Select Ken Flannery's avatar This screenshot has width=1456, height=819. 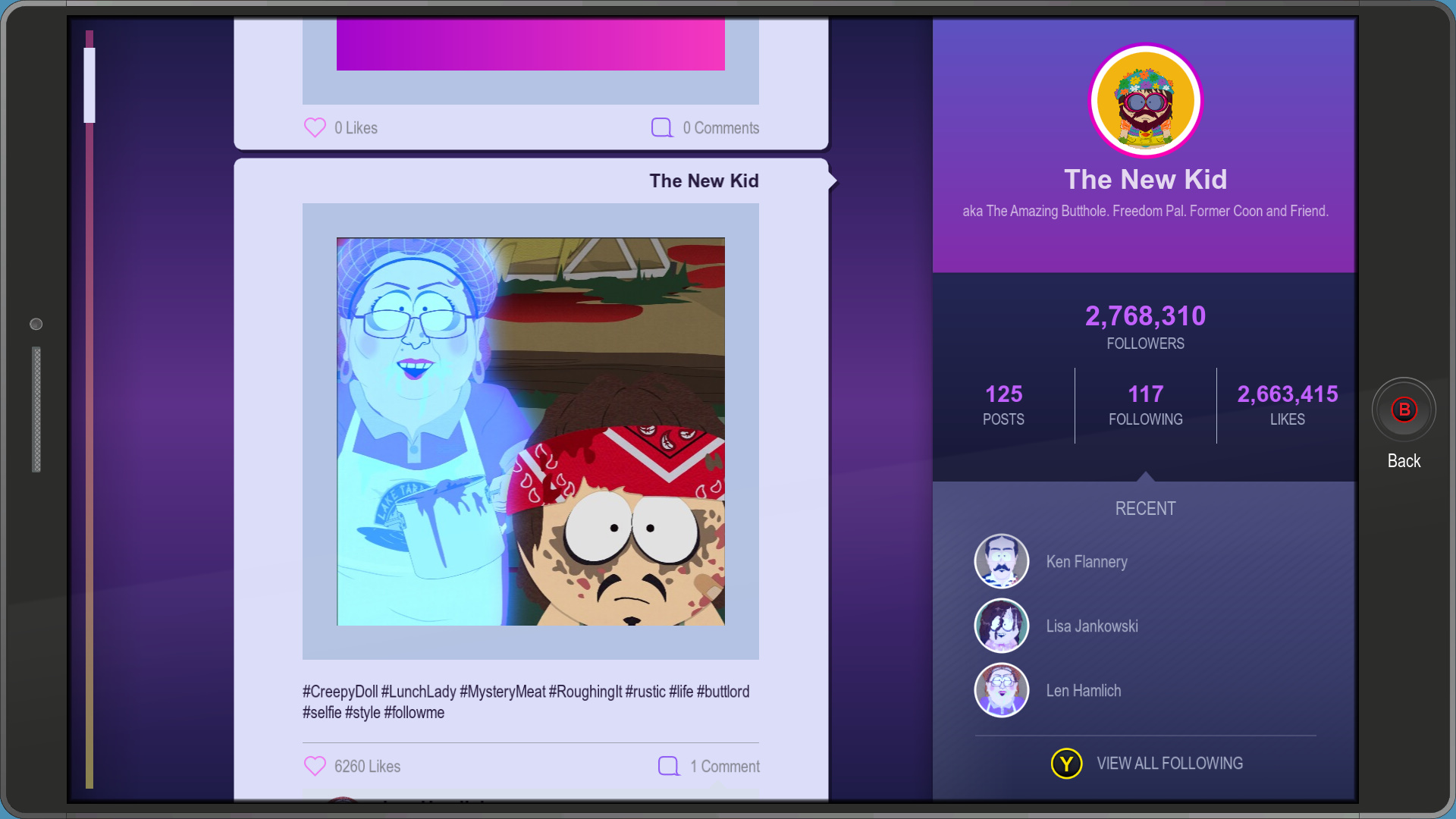tap(1001, 561)
